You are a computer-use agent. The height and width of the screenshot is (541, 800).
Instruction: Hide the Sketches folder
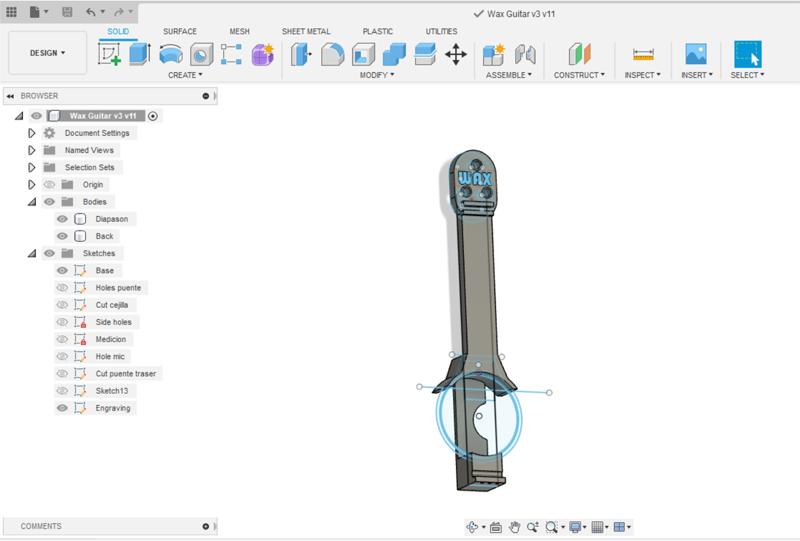(49, 253)
